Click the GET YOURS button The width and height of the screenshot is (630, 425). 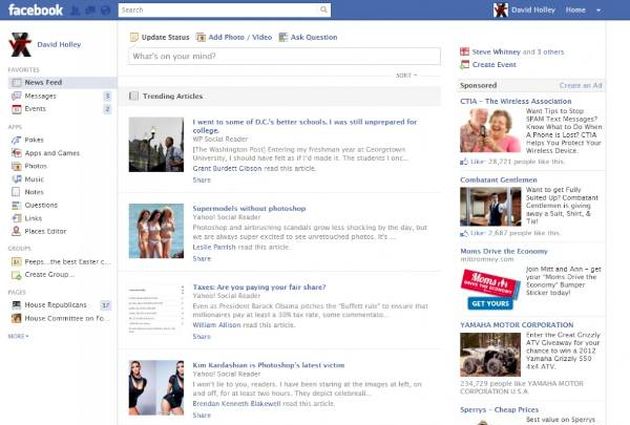(490, 304)
